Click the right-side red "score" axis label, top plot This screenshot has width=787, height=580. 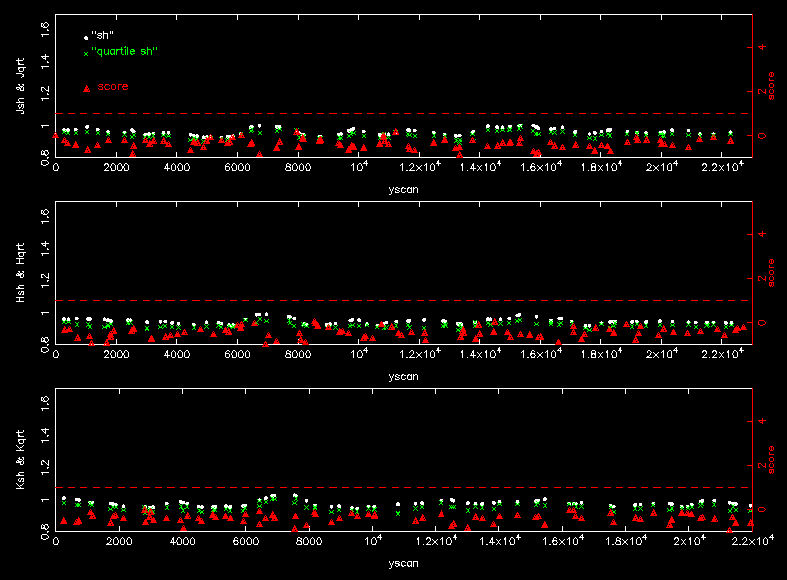click(x=772, y=86)
